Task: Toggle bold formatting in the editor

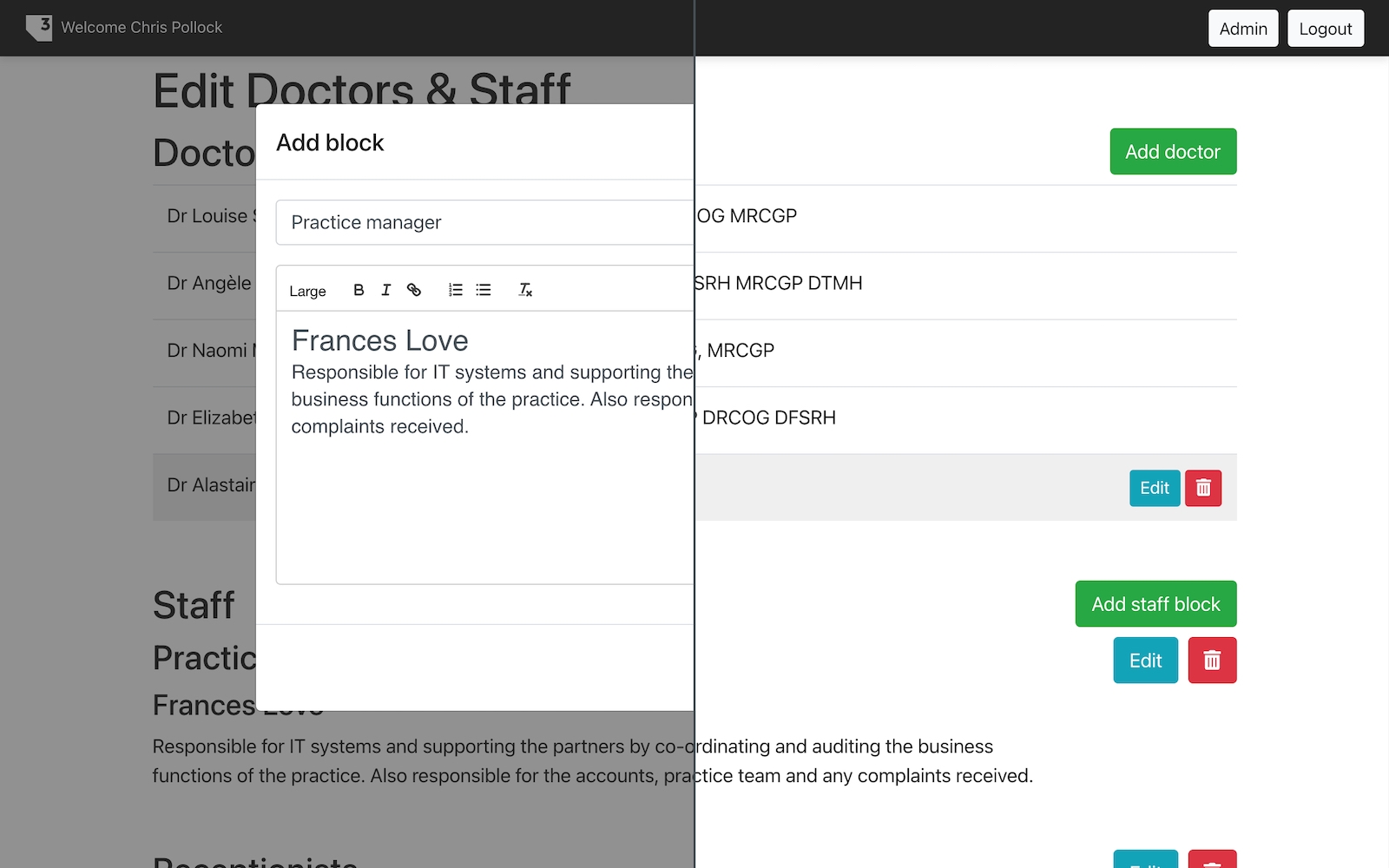Action: tap(359, 290)
